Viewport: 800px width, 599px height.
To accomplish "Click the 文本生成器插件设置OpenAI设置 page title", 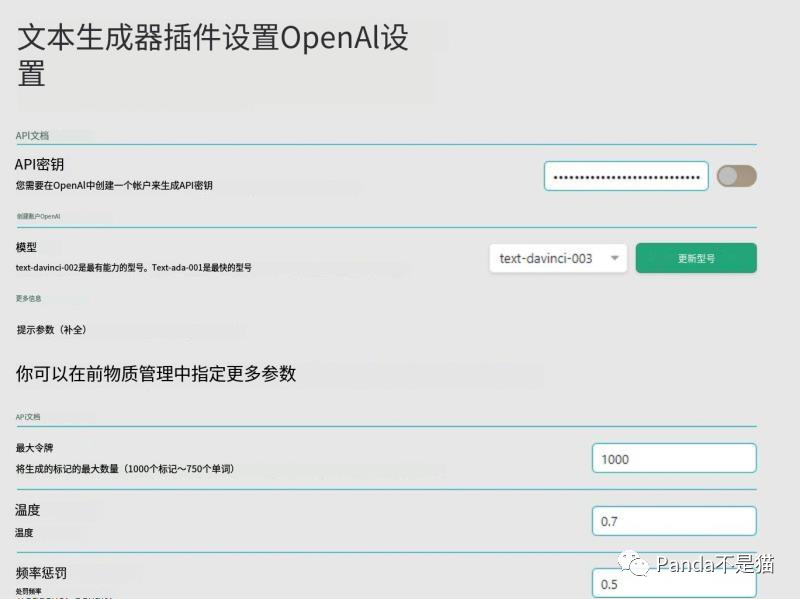I will coord(213,56).
